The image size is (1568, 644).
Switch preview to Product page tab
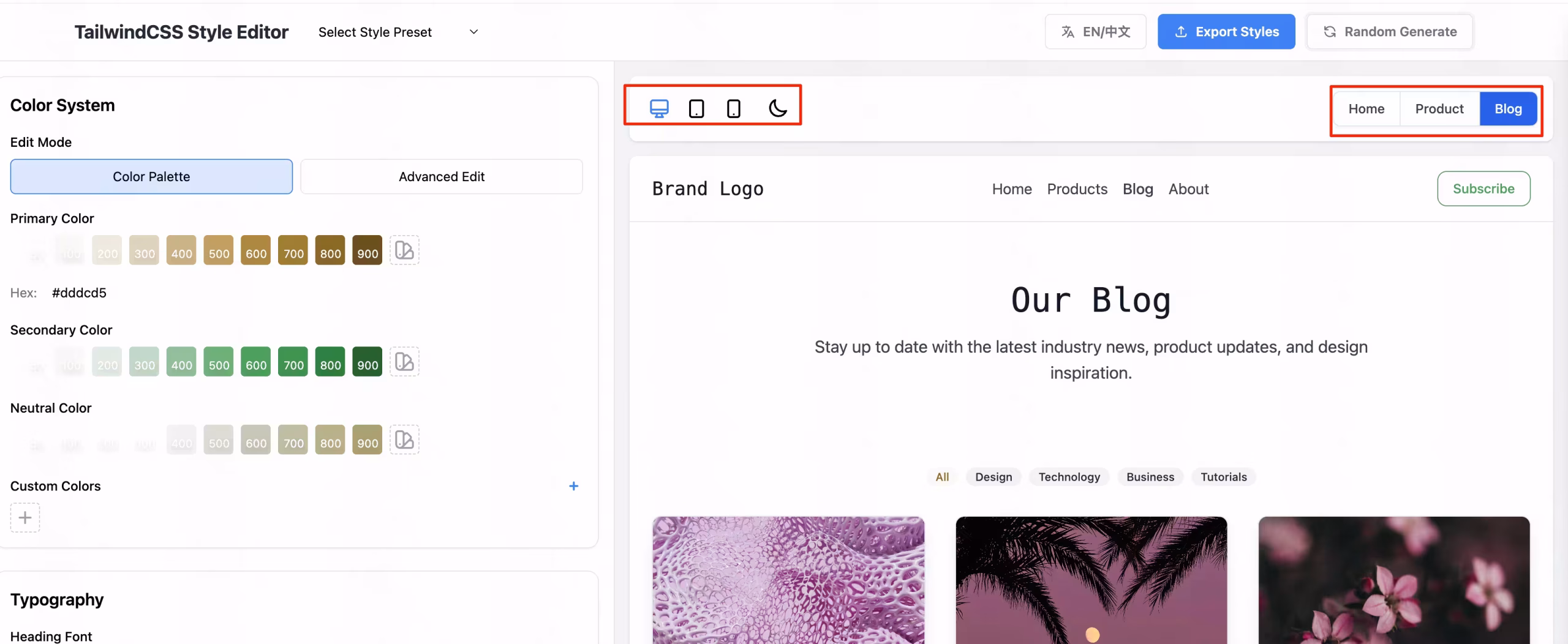(1439, 109)
